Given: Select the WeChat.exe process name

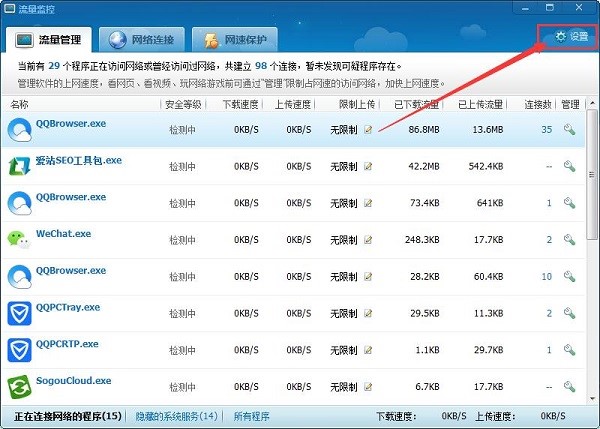Looking at the screenshot, I should [64, 233].
